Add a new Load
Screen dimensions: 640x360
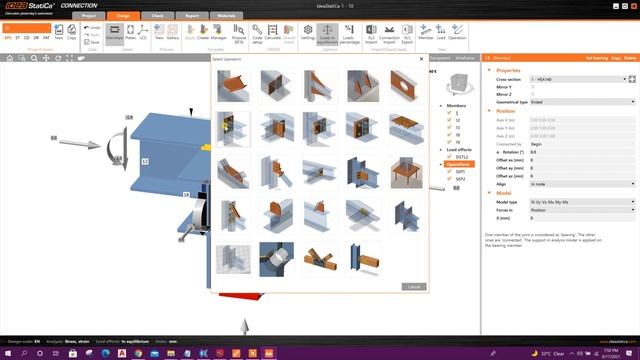441,32
